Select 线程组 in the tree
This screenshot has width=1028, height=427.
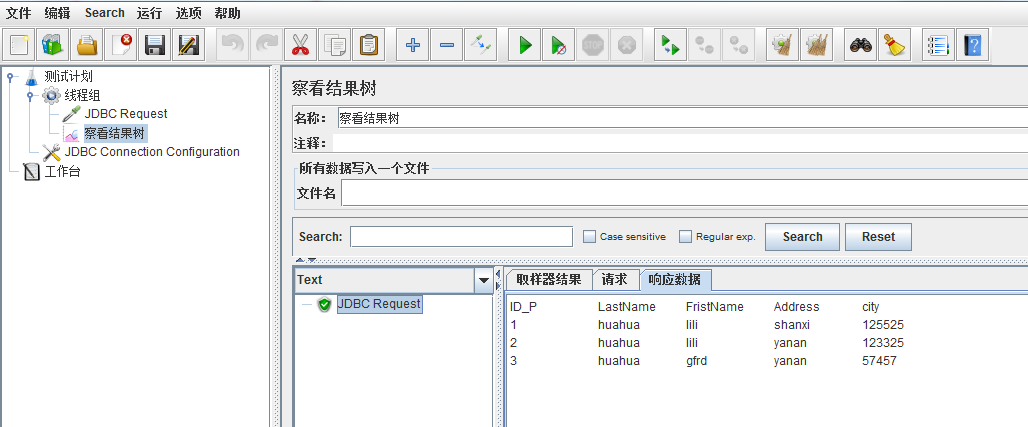(x=82, y=96)
